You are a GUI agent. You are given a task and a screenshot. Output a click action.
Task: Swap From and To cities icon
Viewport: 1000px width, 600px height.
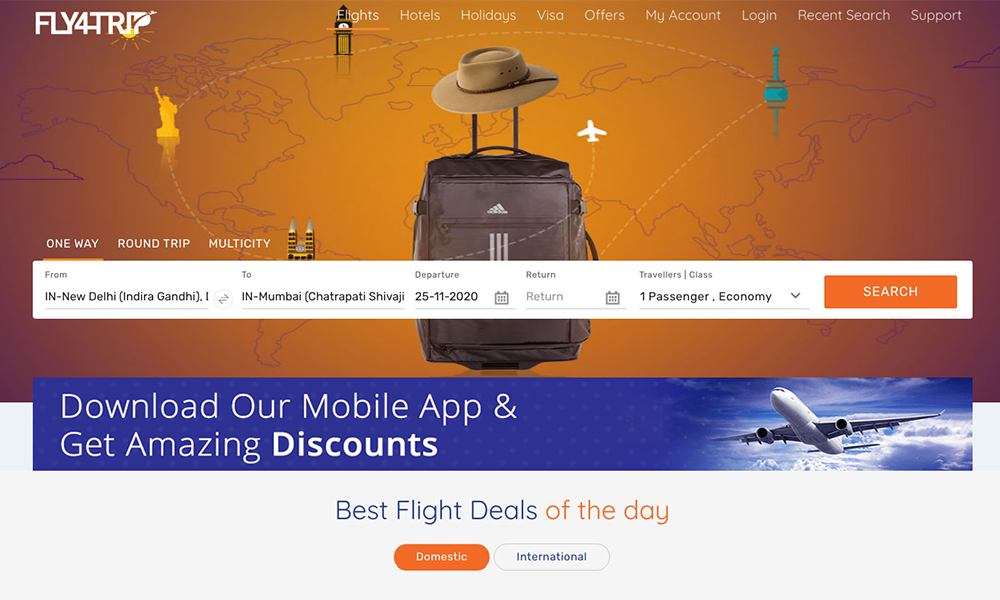click(223, 298)
